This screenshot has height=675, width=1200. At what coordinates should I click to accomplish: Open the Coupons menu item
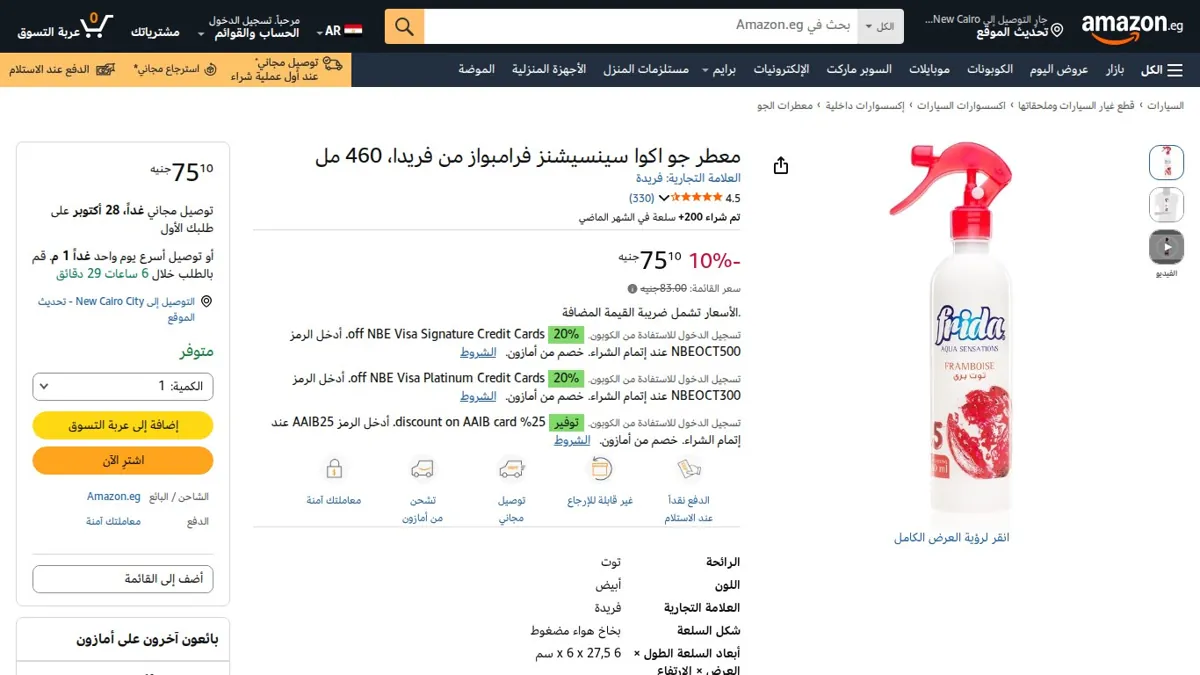tap(990, 70)
